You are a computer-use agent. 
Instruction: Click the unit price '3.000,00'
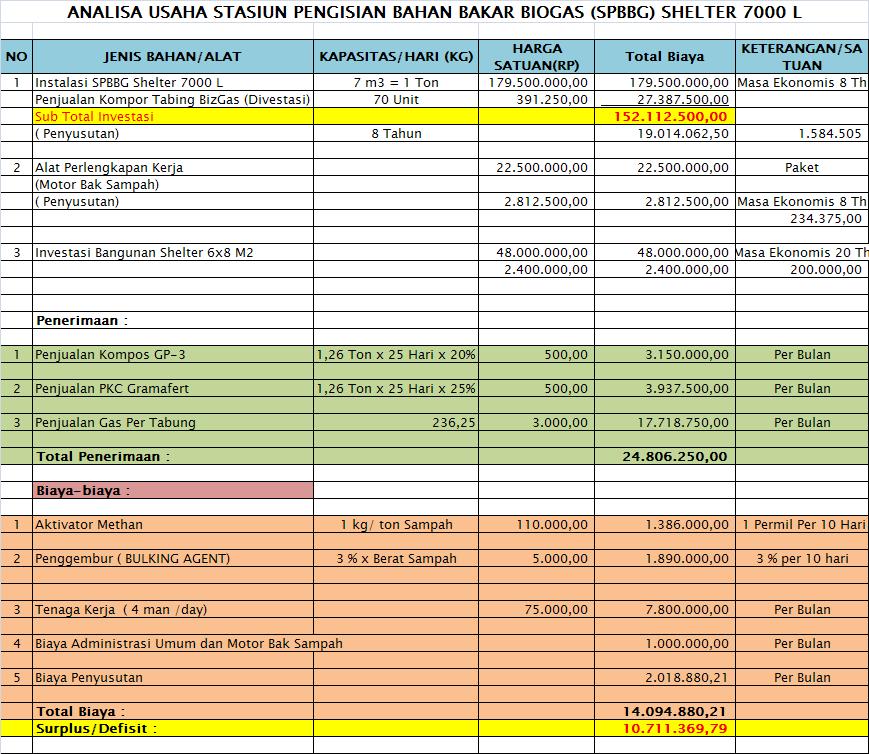pos(560,422)
